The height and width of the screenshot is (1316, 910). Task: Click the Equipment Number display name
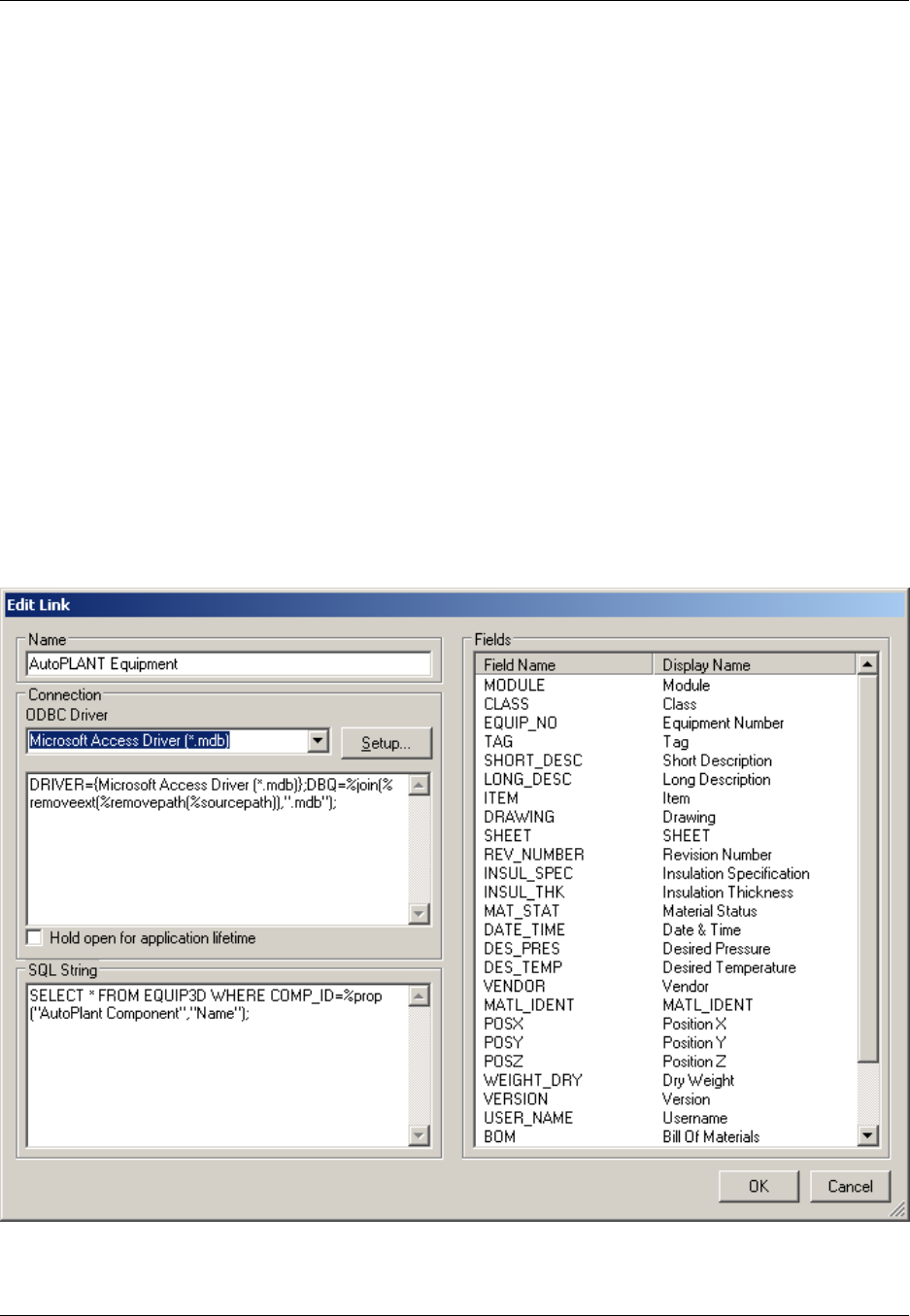click(724, 724)
